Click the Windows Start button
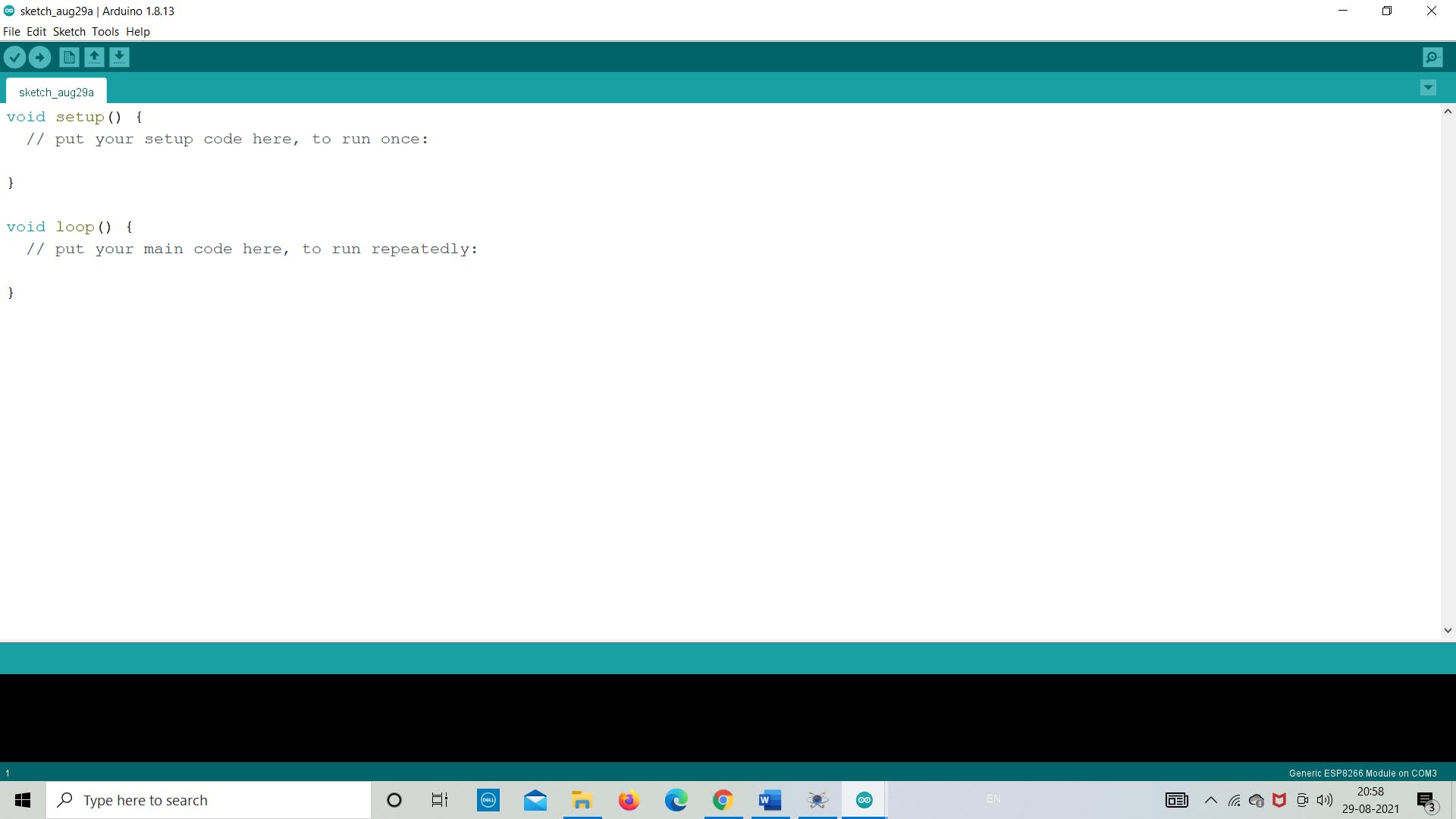Viewport: 1456px width, 819px height. coord(22,800)
